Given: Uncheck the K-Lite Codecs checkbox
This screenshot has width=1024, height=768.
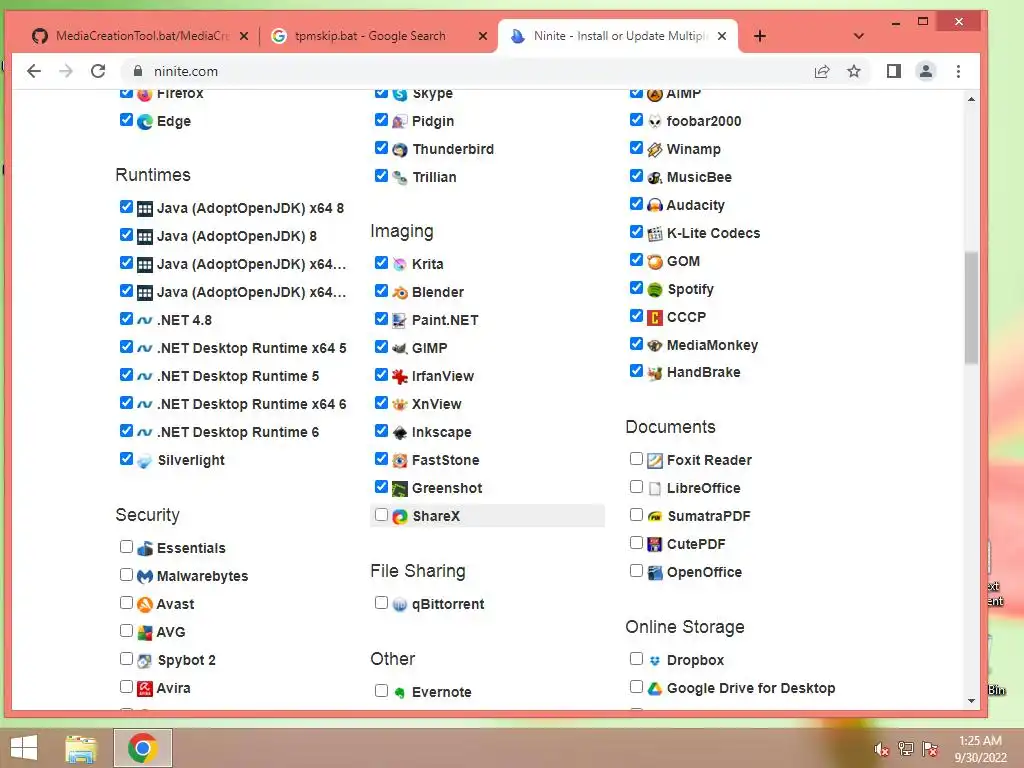Looking at the screenshot, I should click(x=636, y=232).
